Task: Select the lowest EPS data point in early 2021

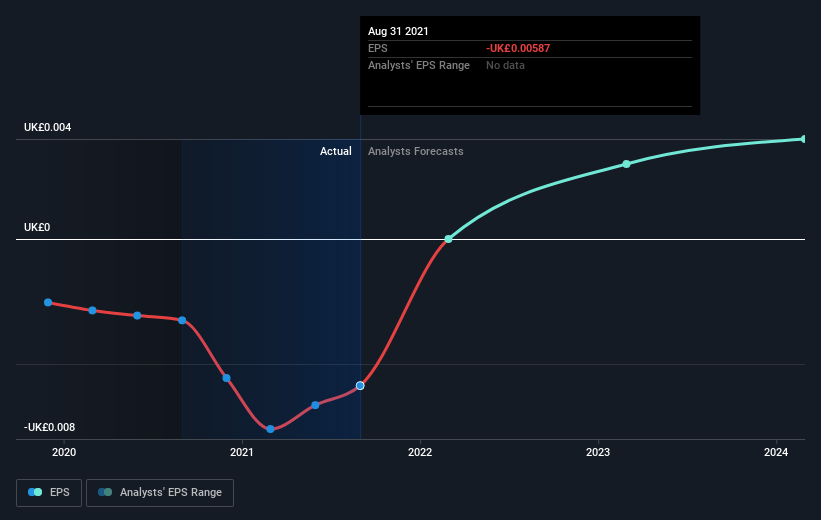Action: pyautogui.click(x=270, y=429)
